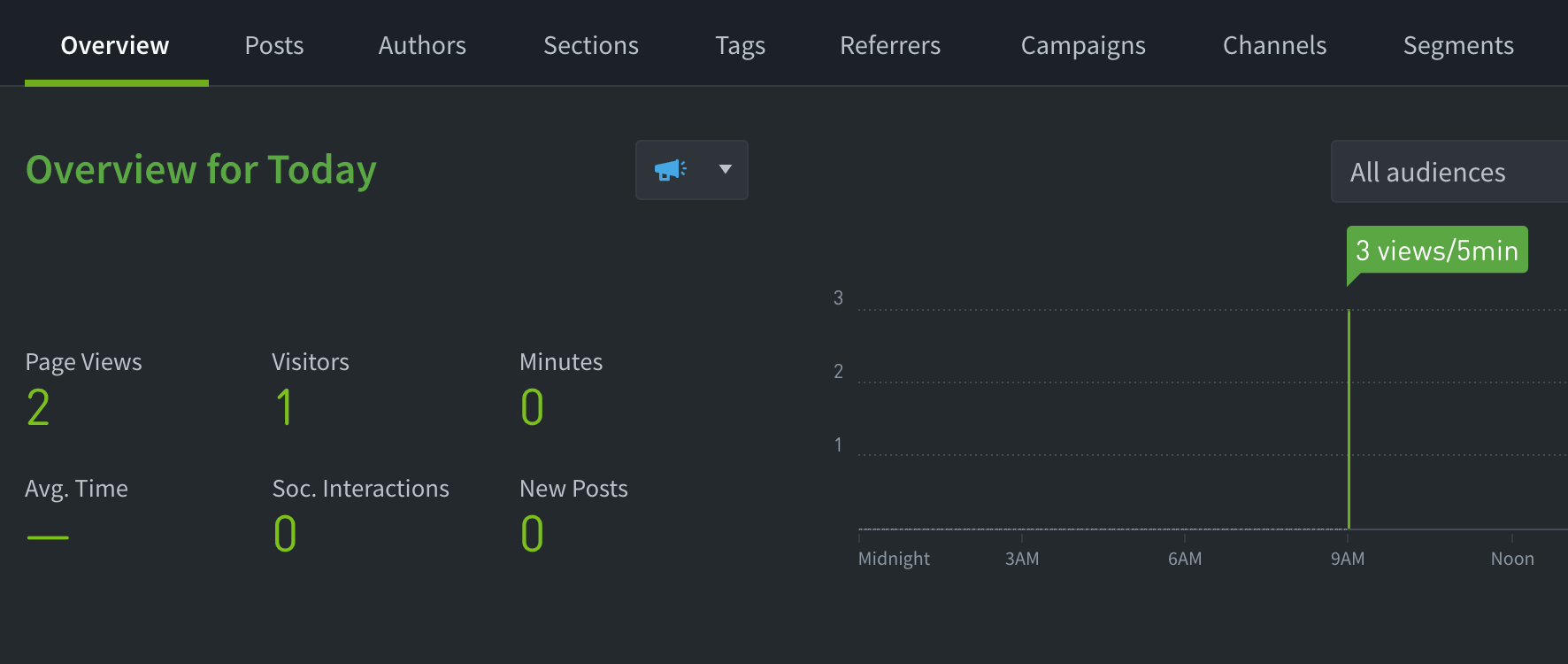Image resolution: width=1568 pixels, height=664 pixels.
Task: Click the Minutes metric value
Action: (x=532, y=407)
